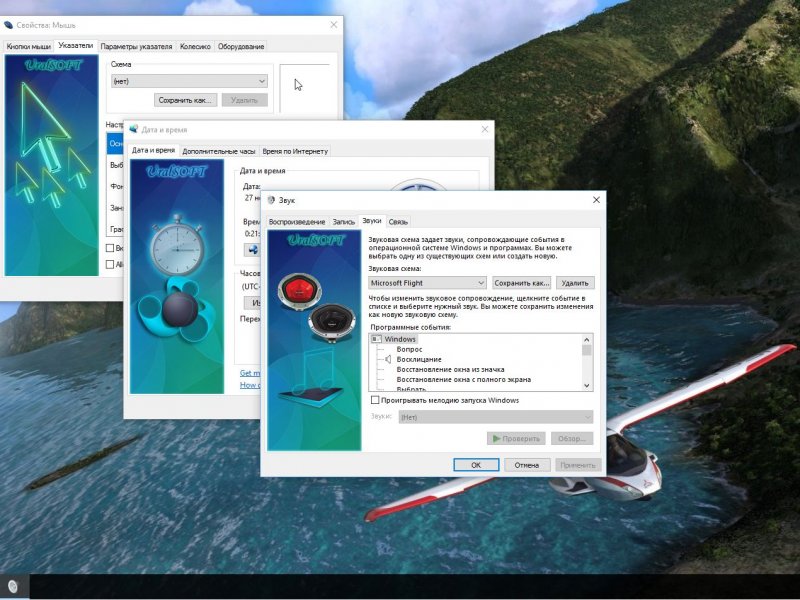Click the events list scroll-down arrow
Viewport: 800px width, 600px height.
click(x=587, y=386)
